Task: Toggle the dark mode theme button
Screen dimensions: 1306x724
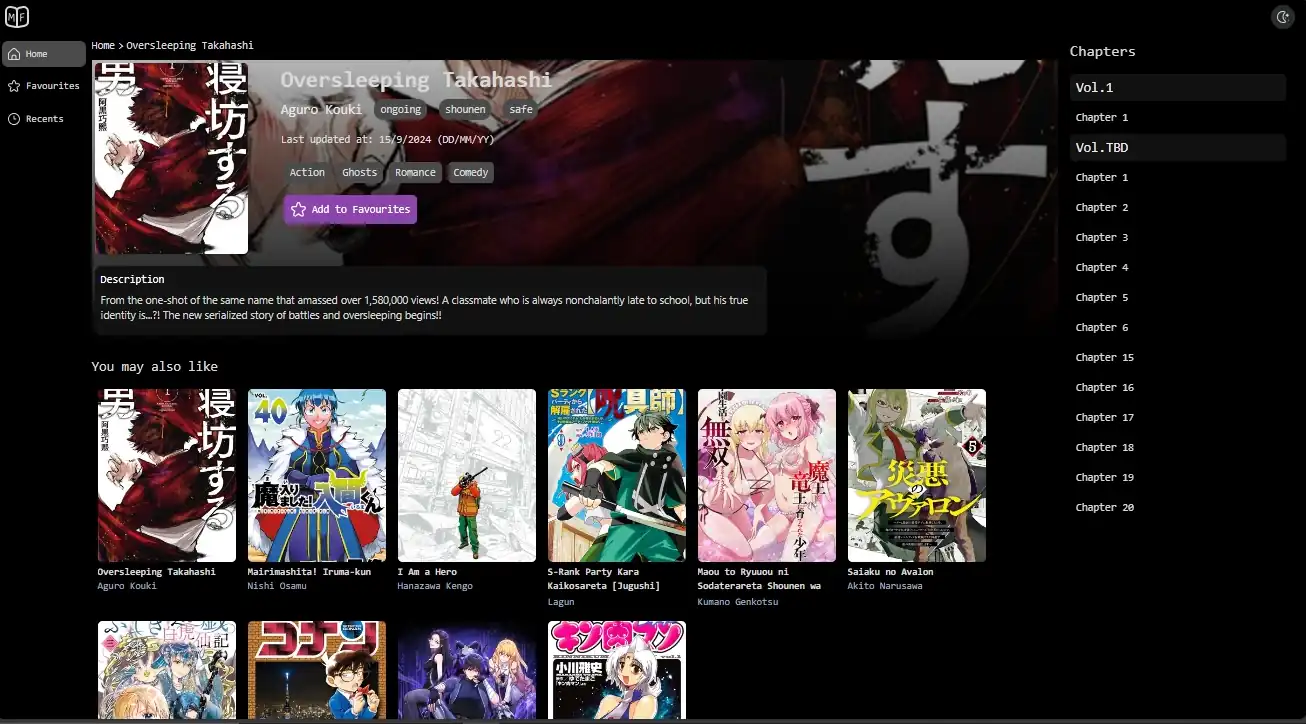Action: [1283, 17]
